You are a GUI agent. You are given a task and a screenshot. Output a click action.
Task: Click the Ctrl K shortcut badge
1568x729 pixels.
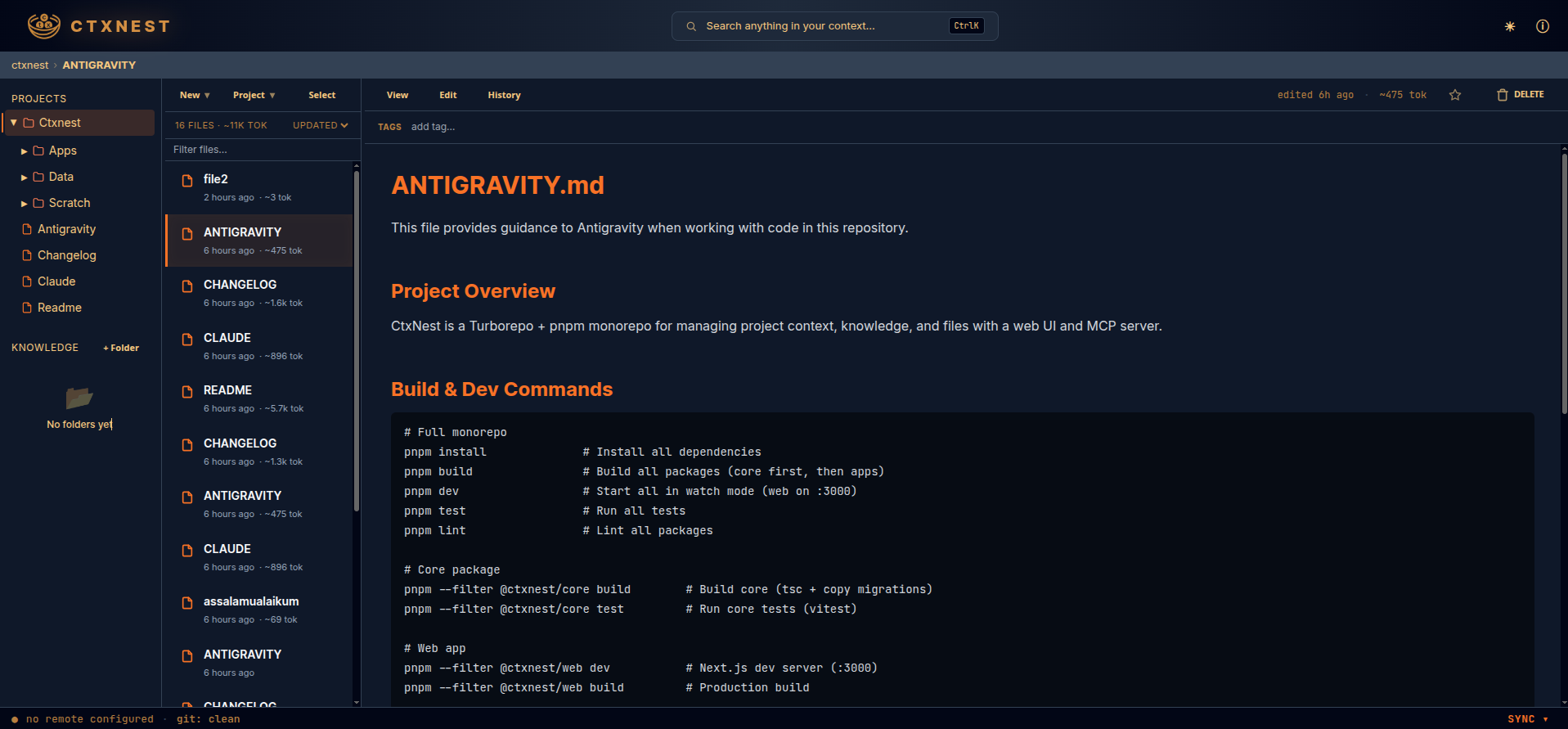966,26
